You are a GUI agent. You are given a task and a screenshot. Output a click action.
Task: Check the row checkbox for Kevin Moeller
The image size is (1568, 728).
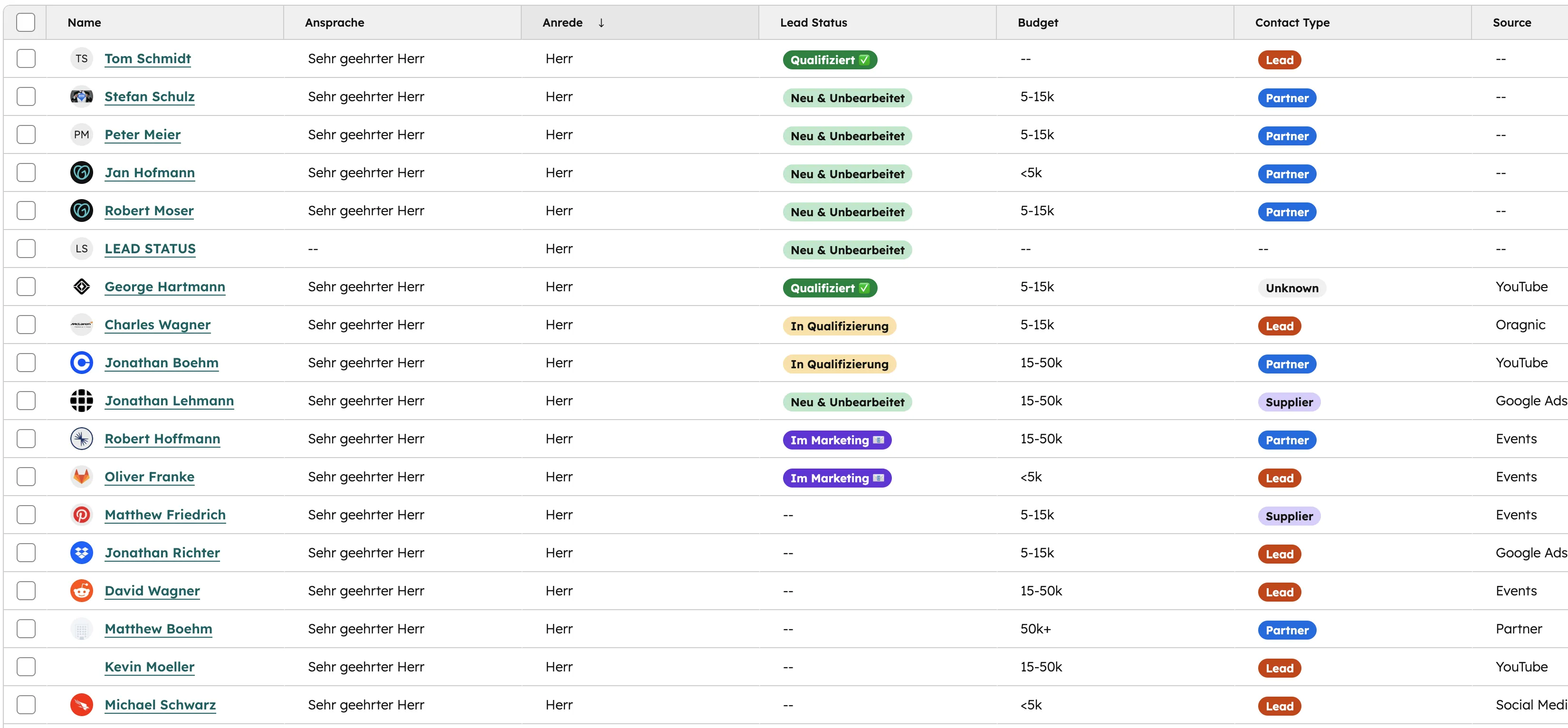point(26,667)
